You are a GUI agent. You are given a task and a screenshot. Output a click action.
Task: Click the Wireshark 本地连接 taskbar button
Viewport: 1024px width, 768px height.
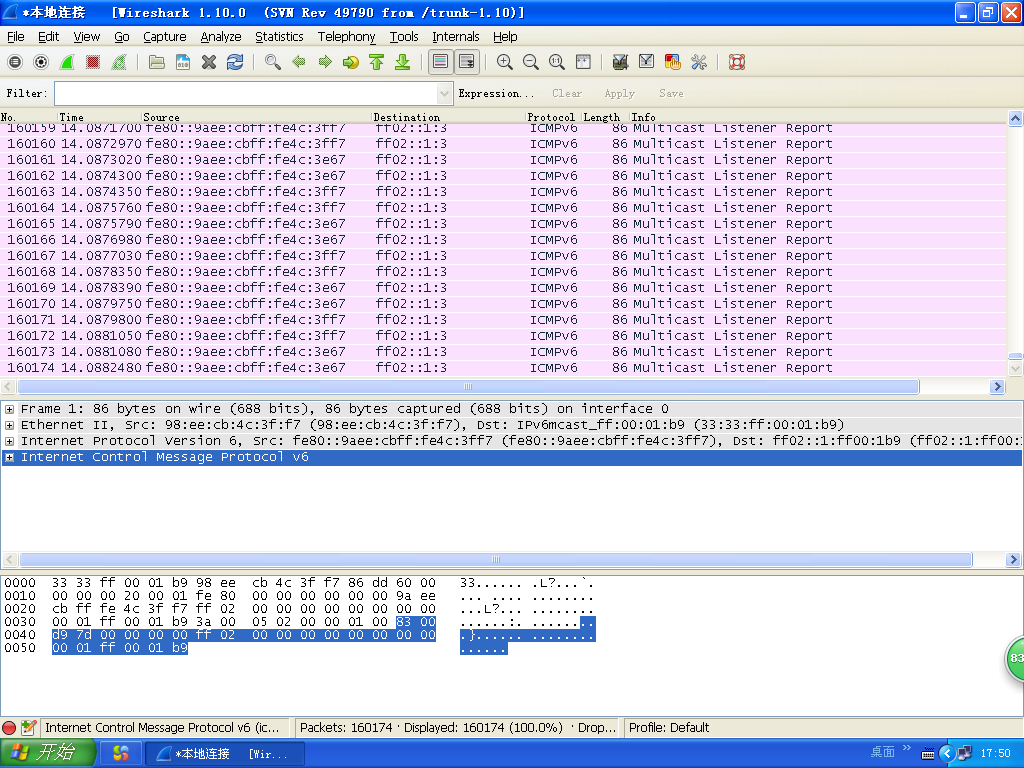coord(224,754)
